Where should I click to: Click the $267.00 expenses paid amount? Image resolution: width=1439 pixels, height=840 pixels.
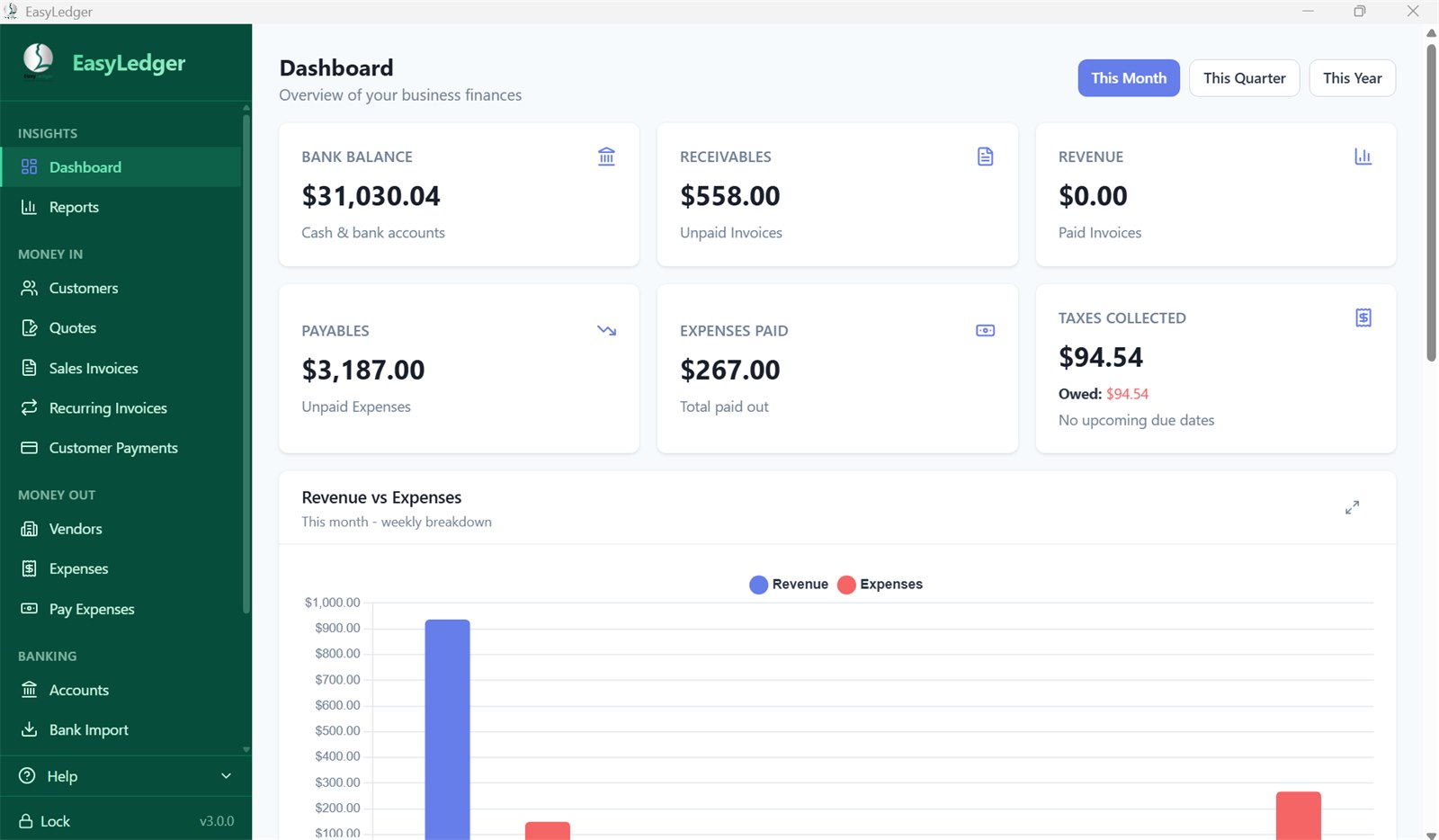[730, 370]
